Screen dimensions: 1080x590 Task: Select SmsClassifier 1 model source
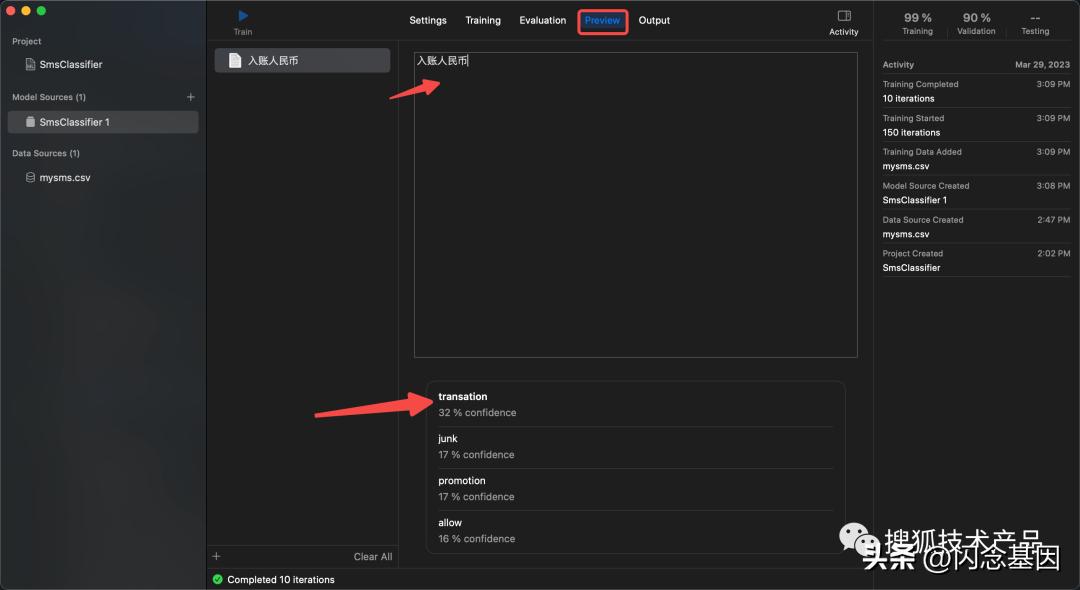click(74, 122)
